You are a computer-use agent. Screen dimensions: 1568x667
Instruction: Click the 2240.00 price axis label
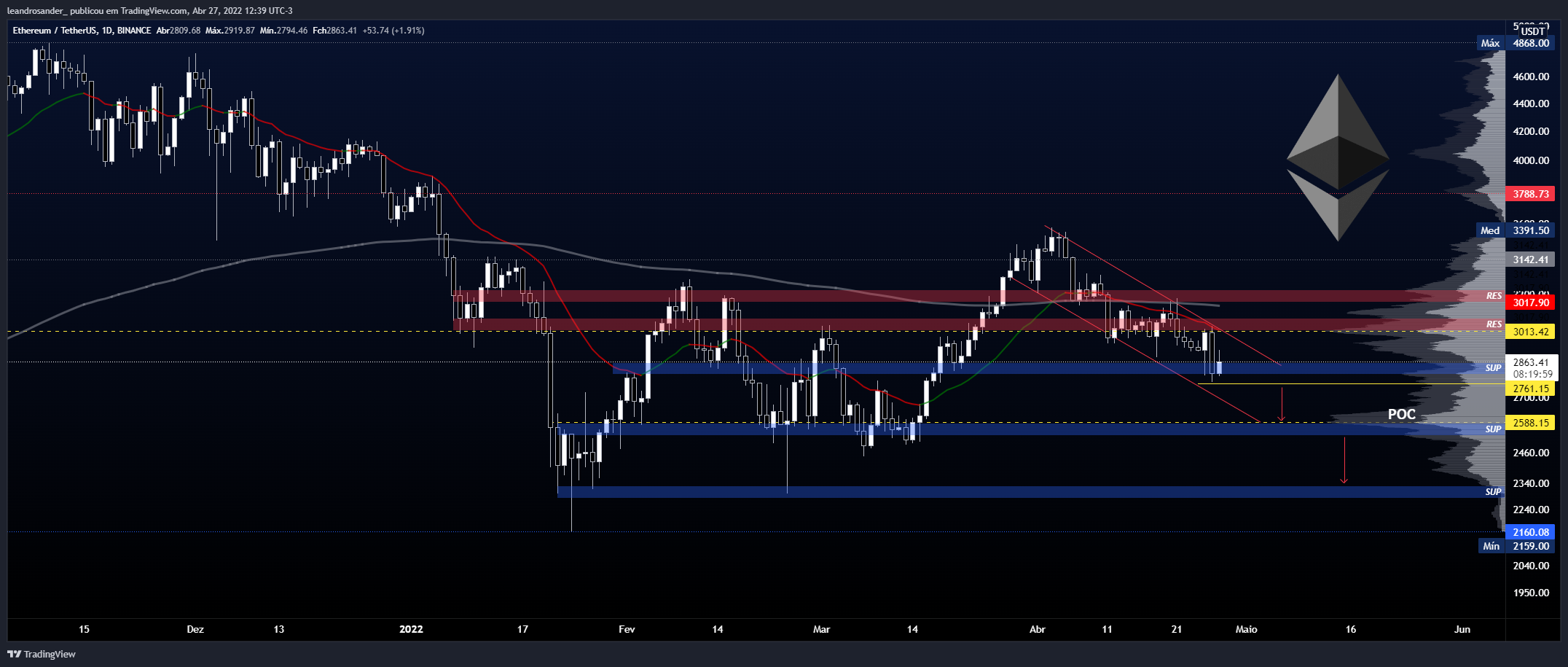point(1531,510)
